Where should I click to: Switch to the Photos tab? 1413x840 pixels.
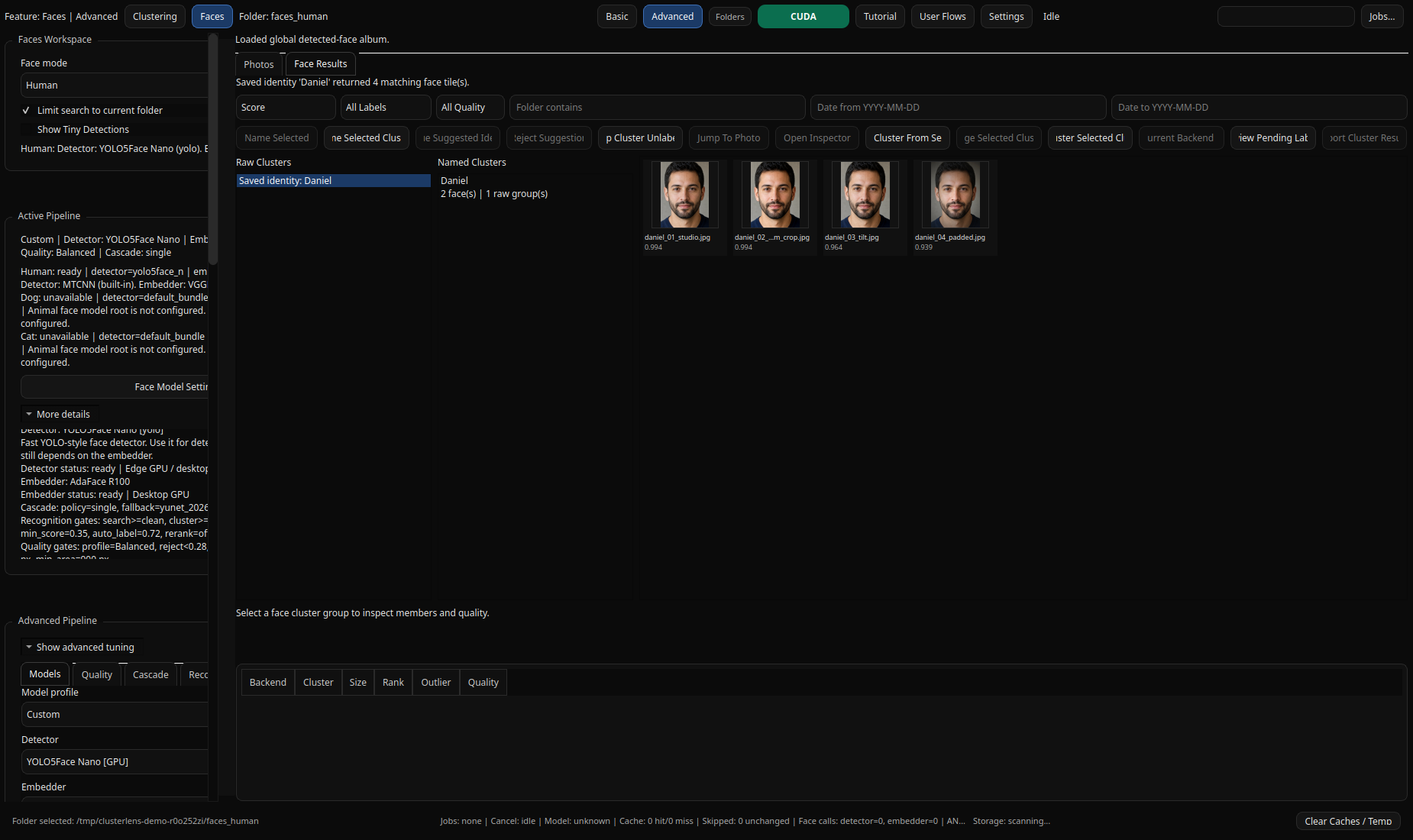(259, 64)
